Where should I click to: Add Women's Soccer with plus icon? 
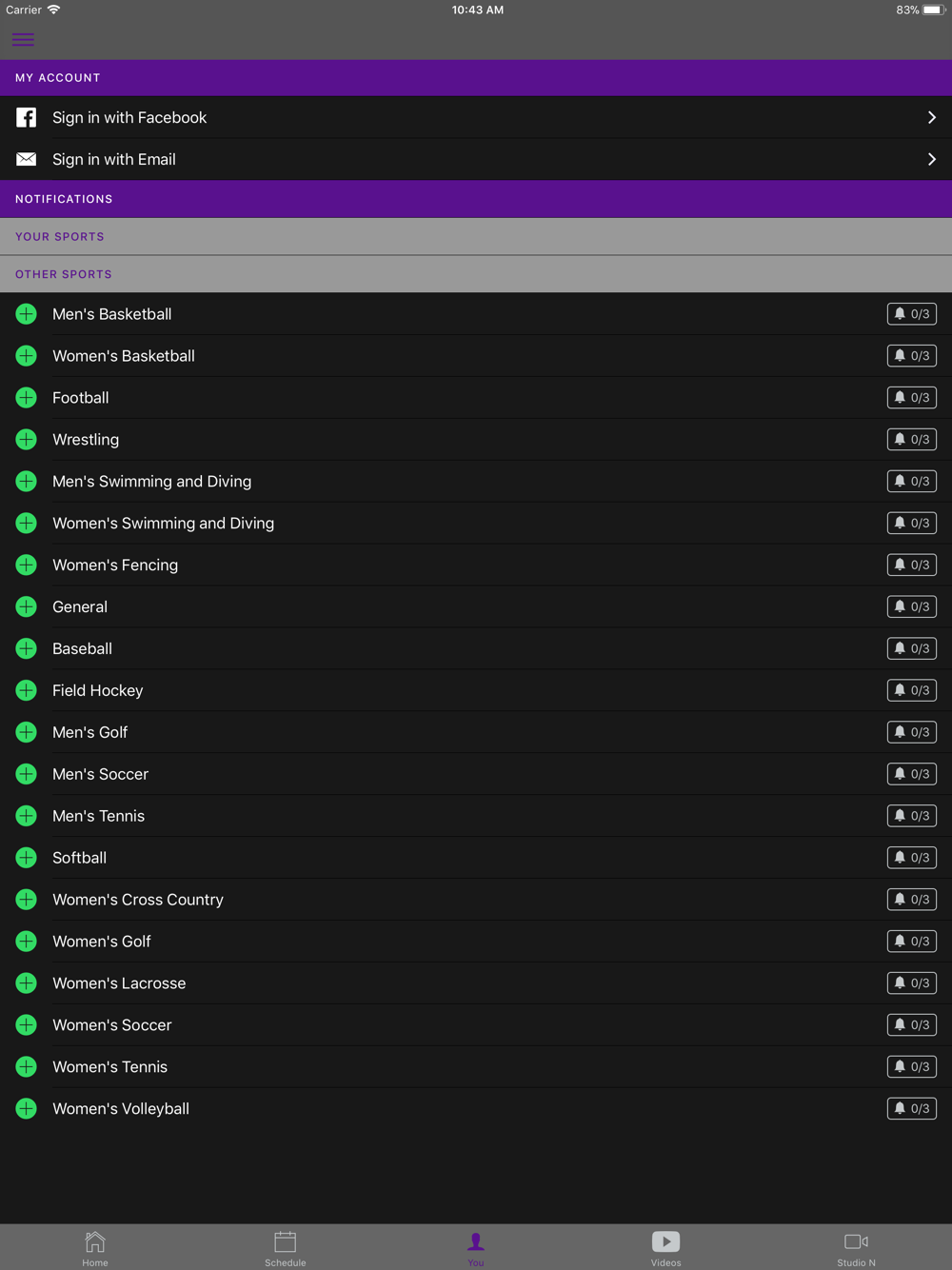click(27, 1026)
